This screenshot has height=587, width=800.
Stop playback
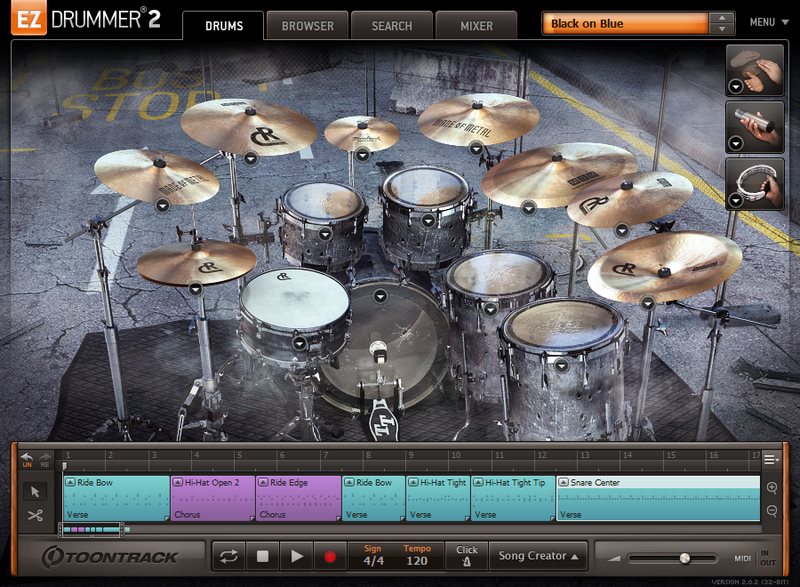[x=262, y=556]
